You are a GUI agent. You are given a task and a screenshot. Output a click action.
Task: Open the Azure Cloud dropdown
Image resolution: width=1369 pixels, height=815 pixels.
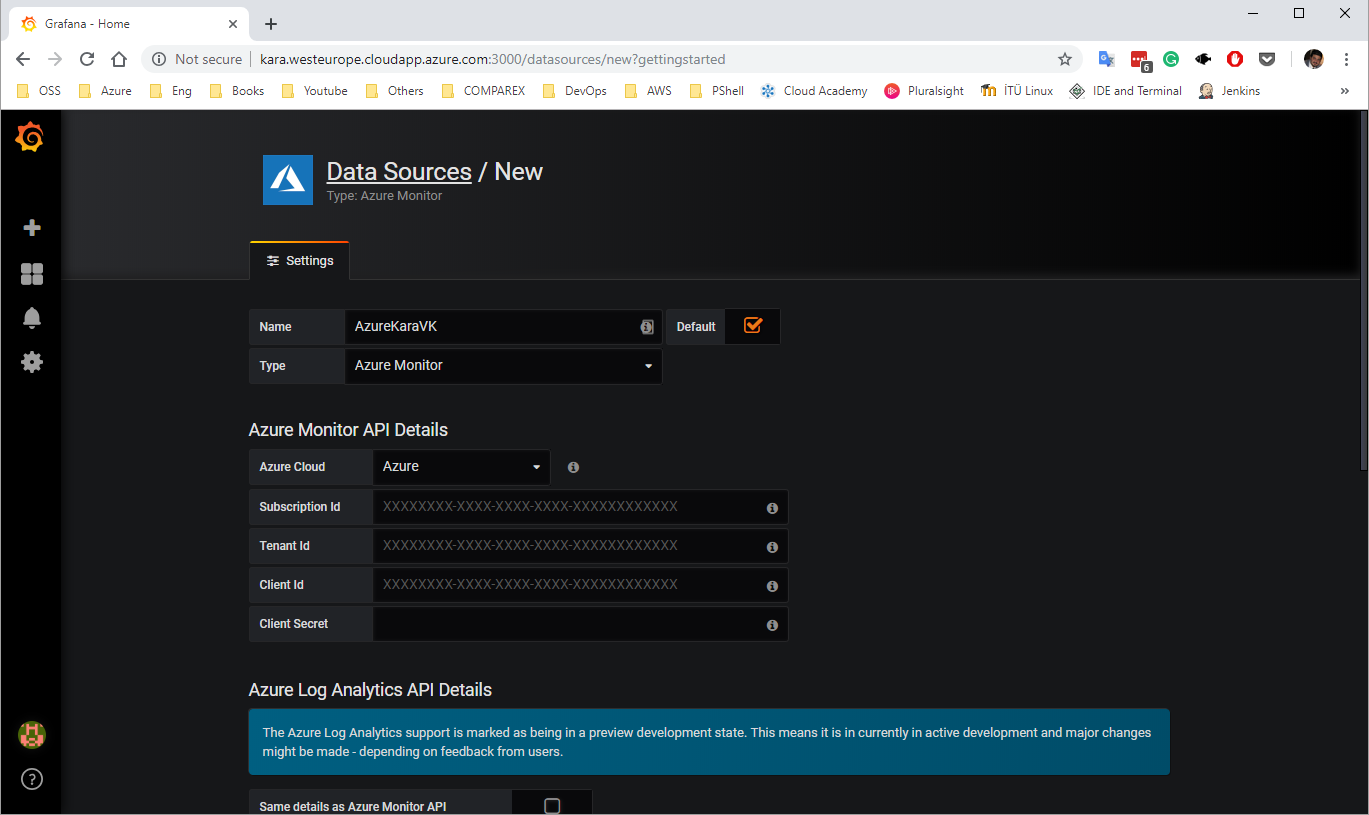coord(461,467)
